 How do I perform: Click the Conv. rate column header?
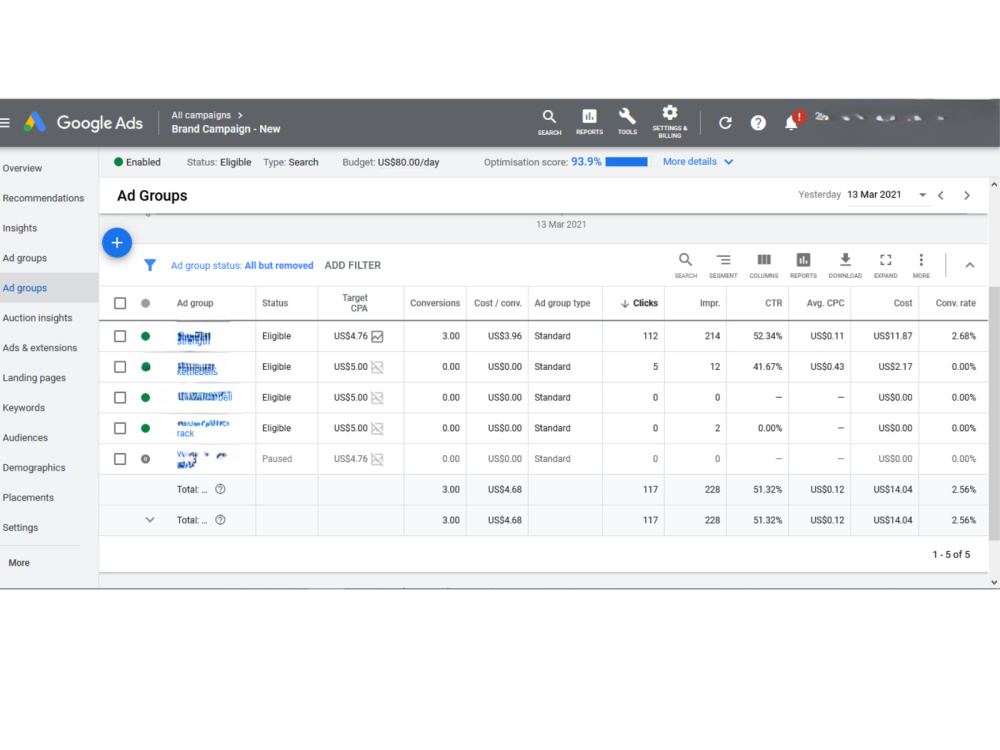click(x=955, y=303)
